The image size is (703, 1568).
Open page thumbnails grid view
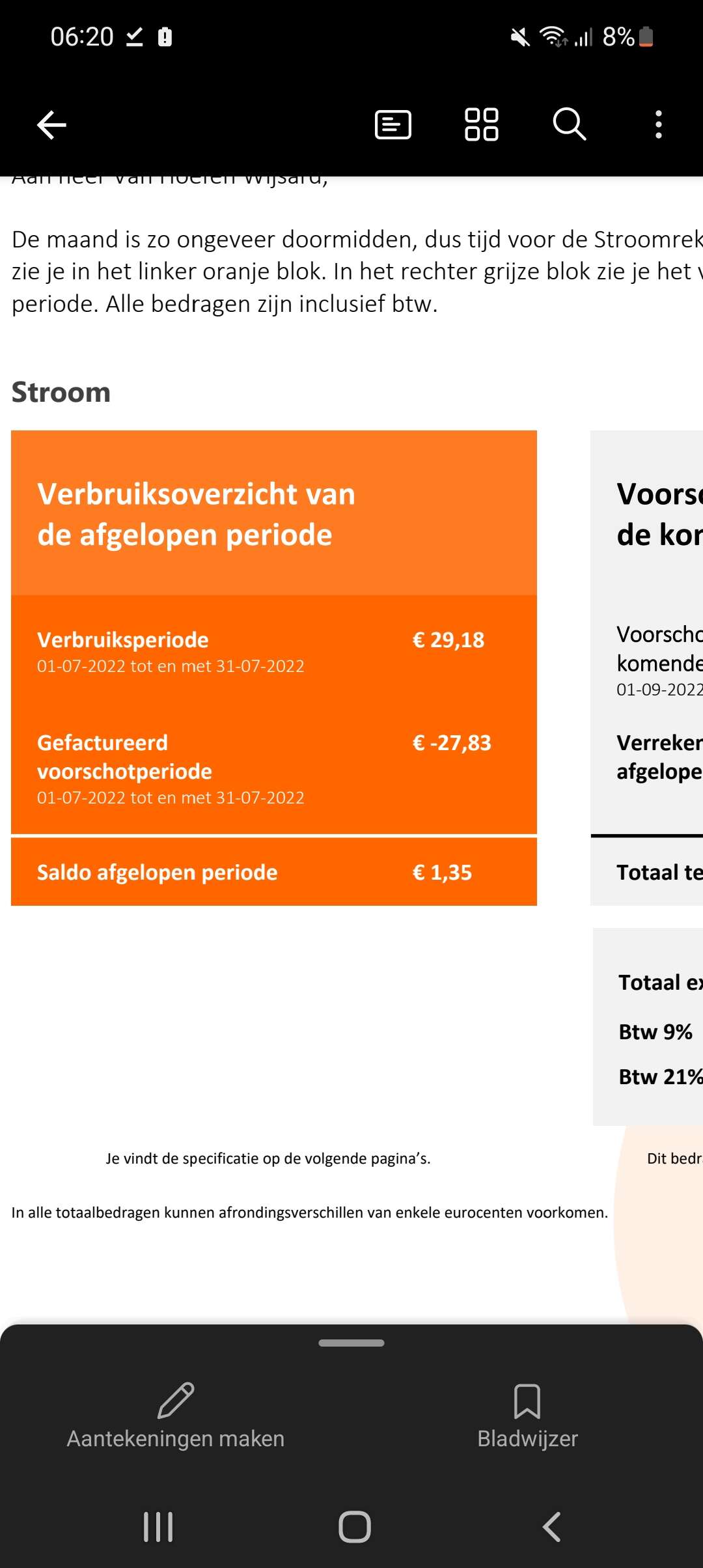click(x=482, y=124)
